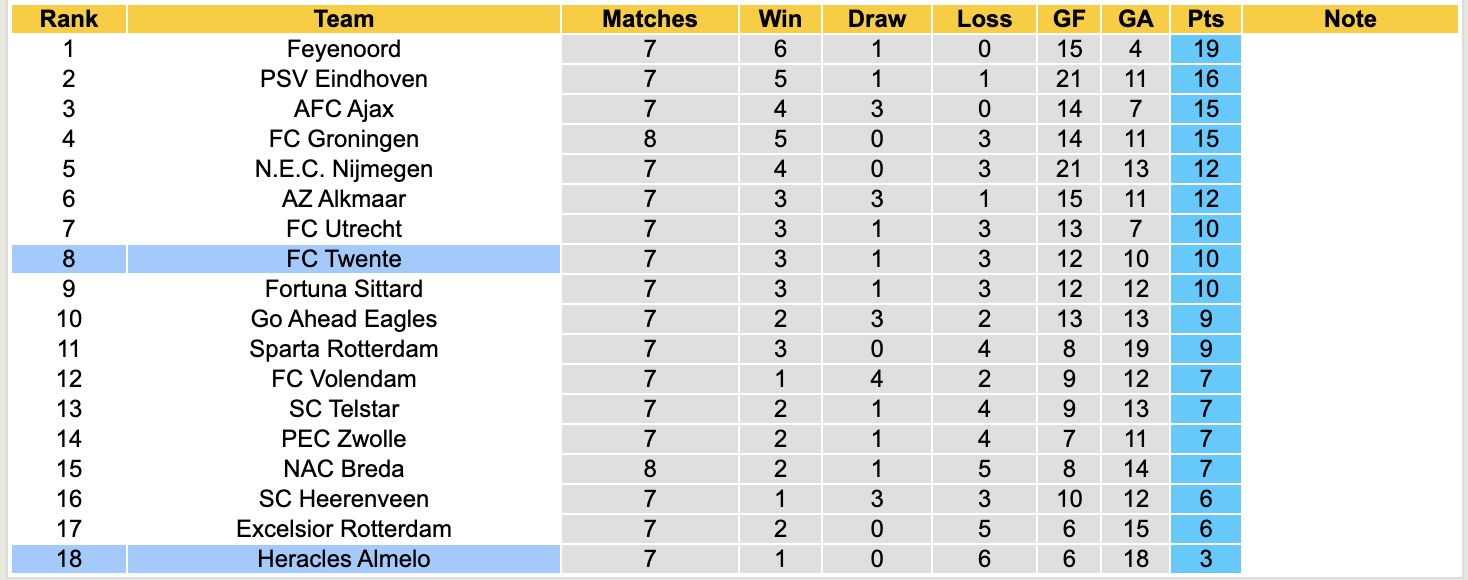This screenshot has width=1468, height=580.
Task: Click the Team column header
Action: click(x=343, y=19)
